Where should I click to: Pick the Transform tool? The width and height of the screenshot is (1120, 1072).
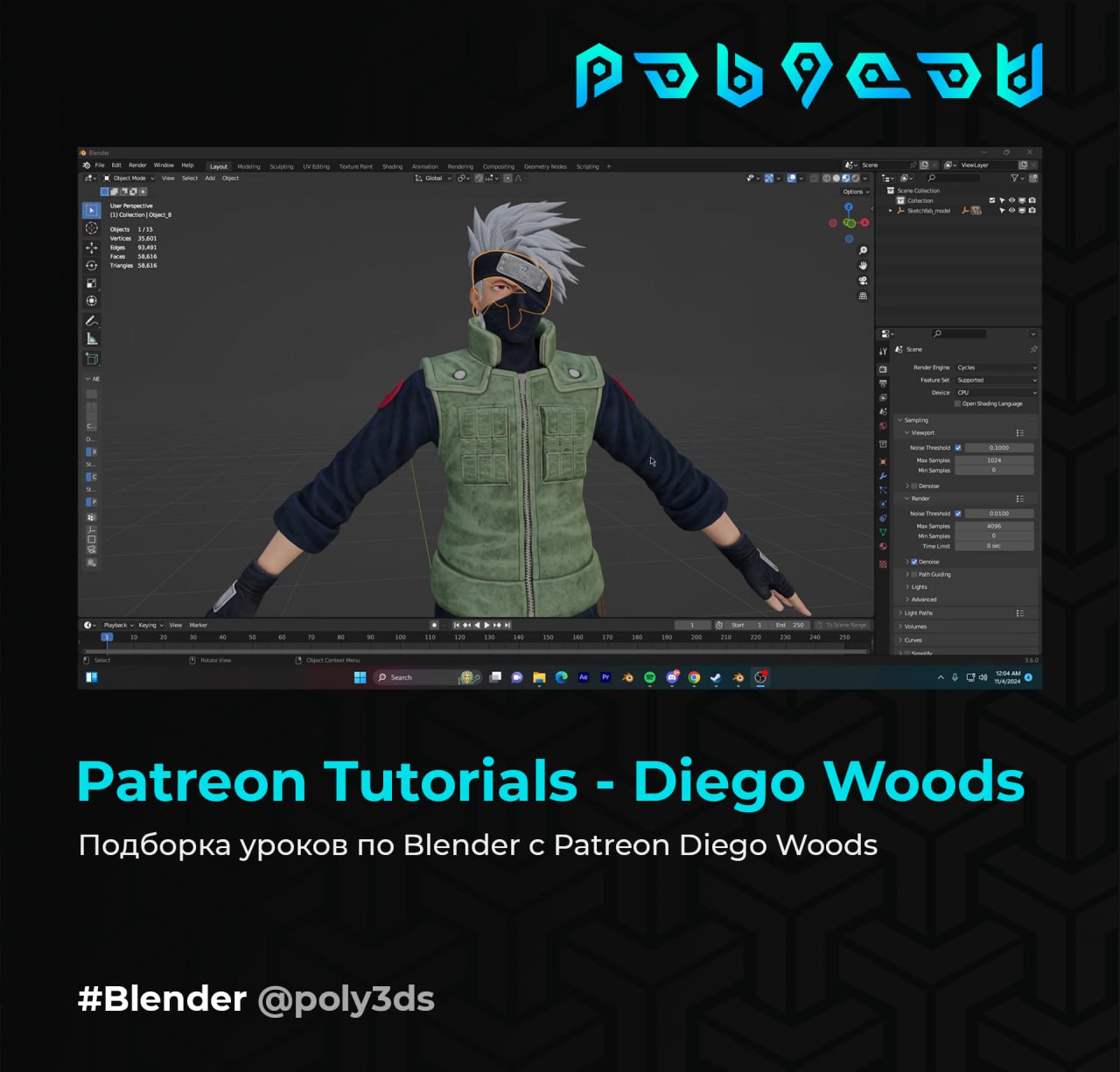(91, 300)
